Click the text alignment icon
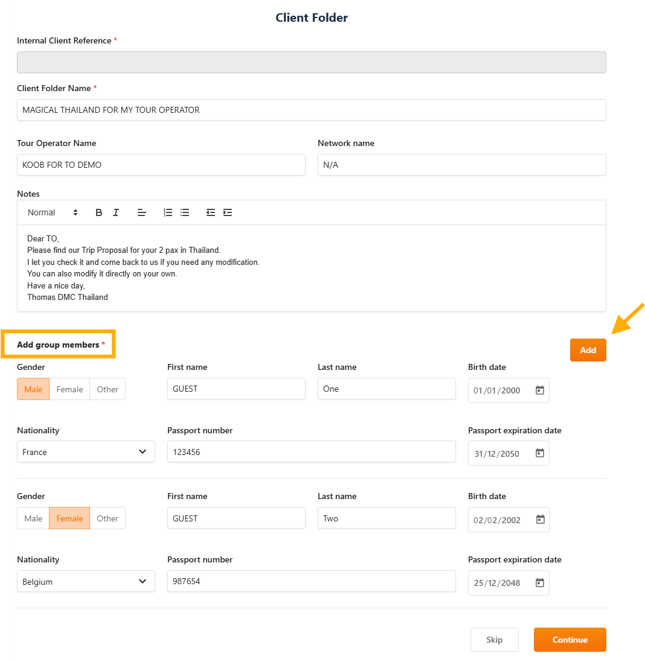Screen dimensions: 645x662 142,213
